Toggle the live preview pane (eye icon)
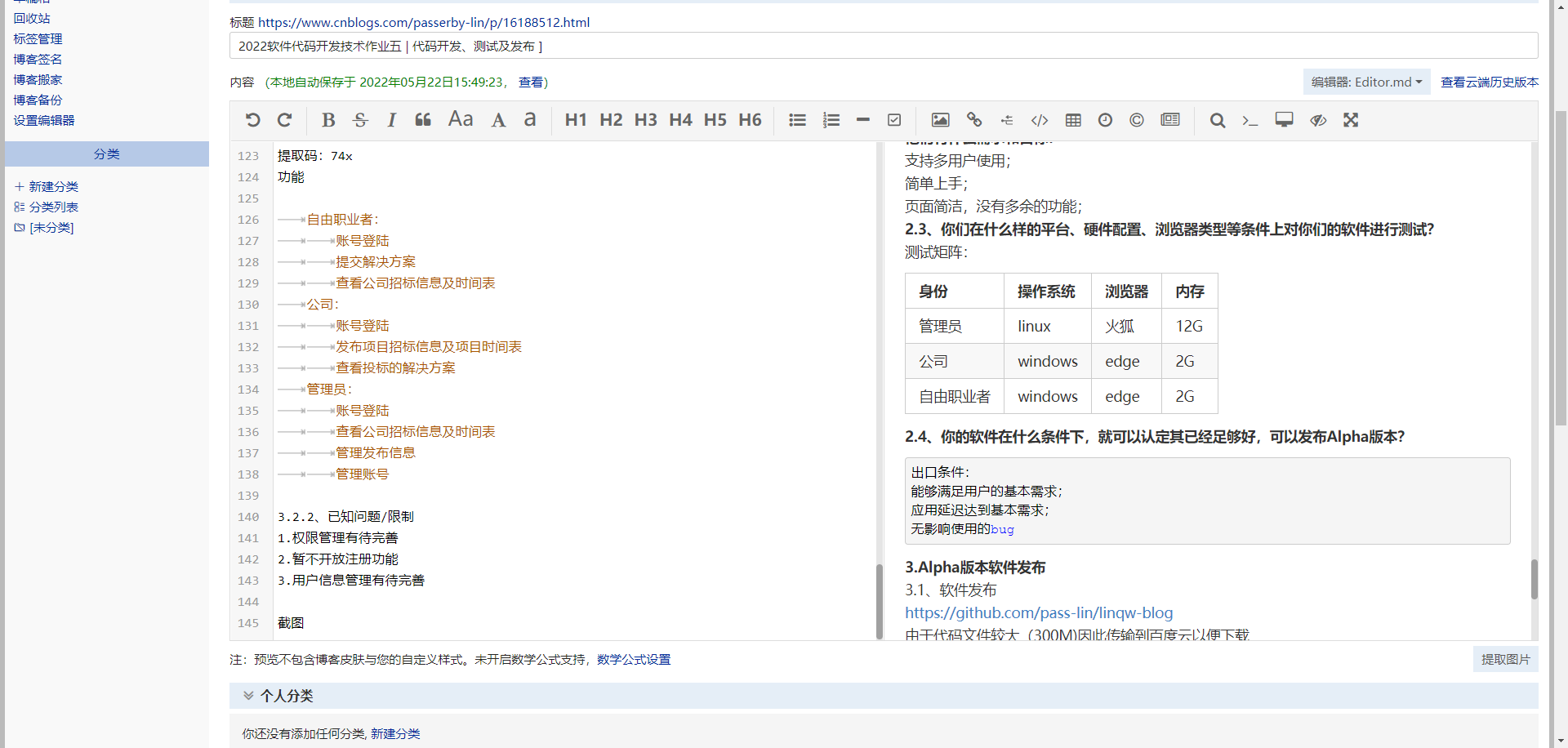Viewport: 1568px width, 748px height. click(x=1318, y=120)
